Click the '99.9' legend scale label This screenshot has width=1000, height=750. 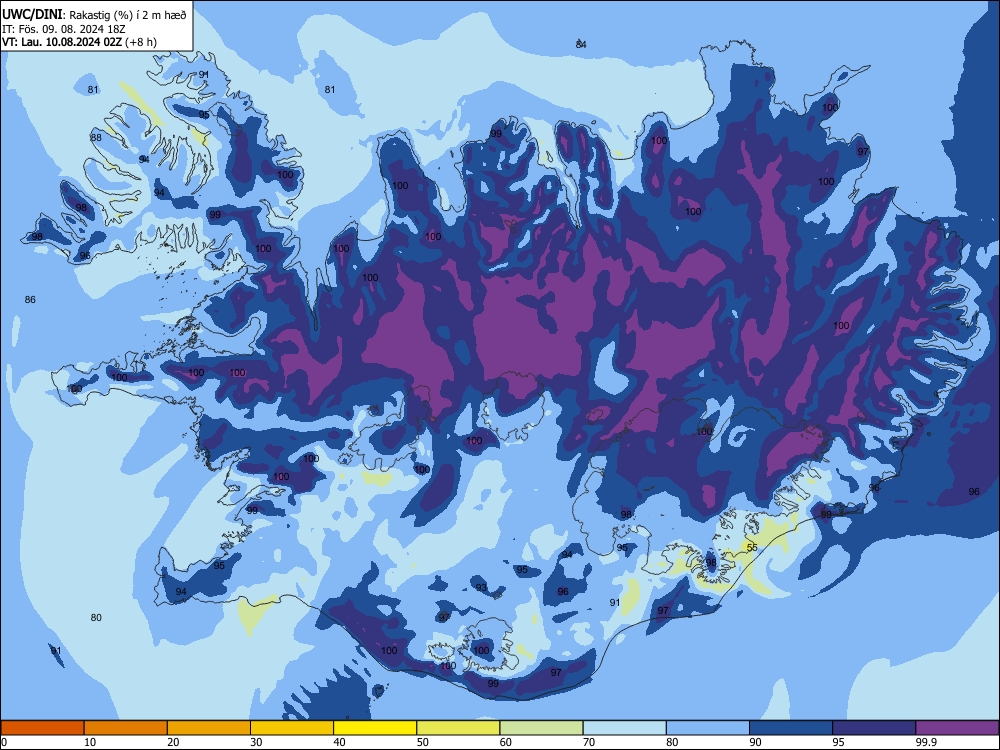[926, 742]
